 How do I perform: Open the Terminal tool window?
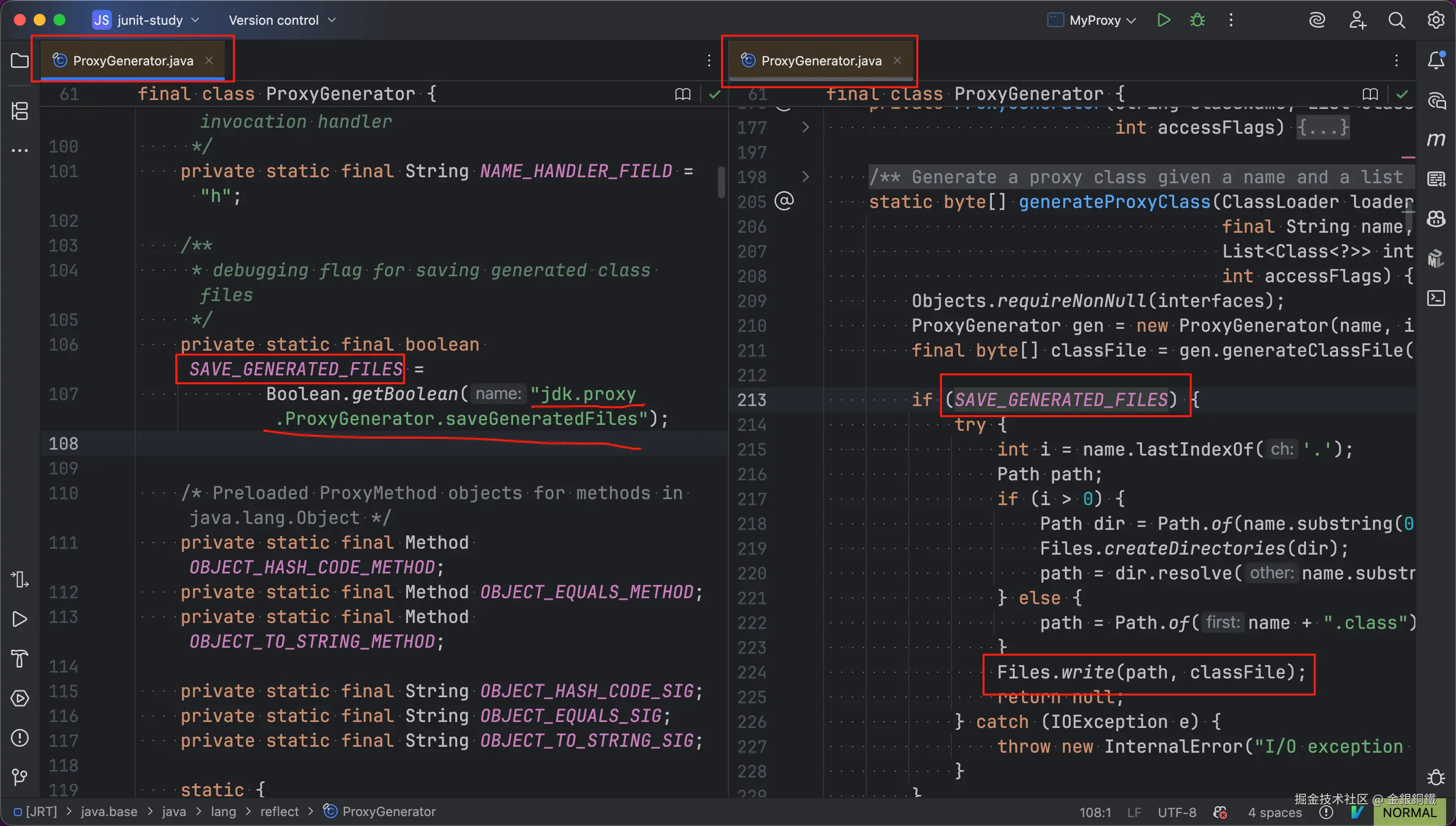tap(1436, 298)
